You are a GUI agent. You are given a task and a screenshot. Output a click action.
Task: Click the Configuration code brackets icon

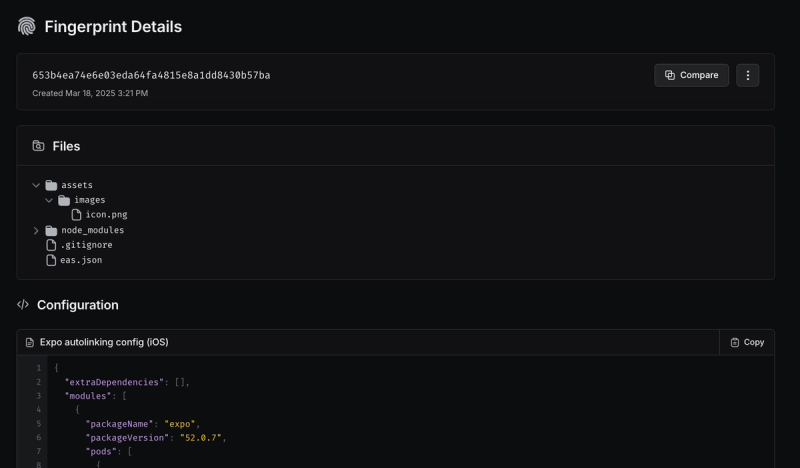(23, 305)
